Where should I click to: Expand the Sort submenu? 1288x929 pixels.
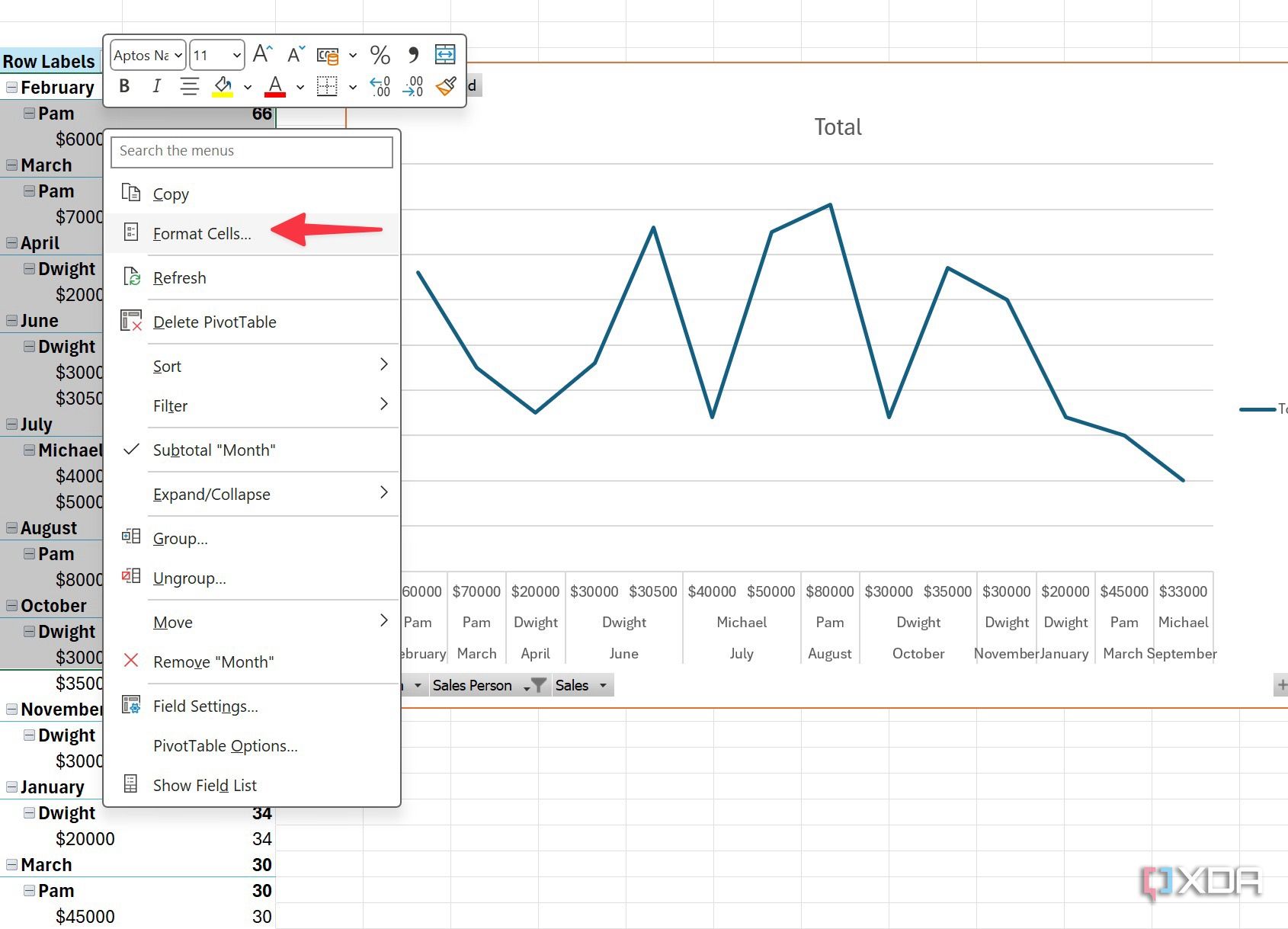coord(167,366)
